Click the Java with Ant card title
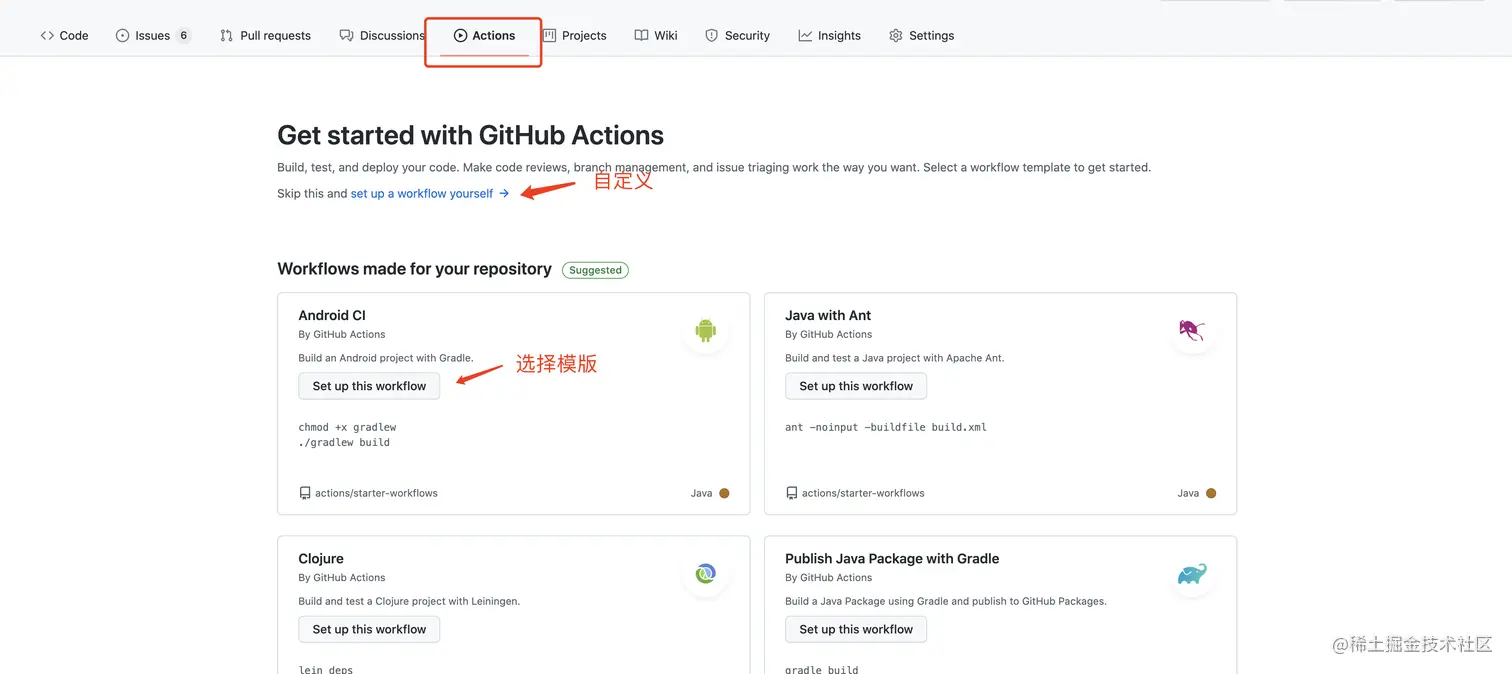 tap(828, 315)
